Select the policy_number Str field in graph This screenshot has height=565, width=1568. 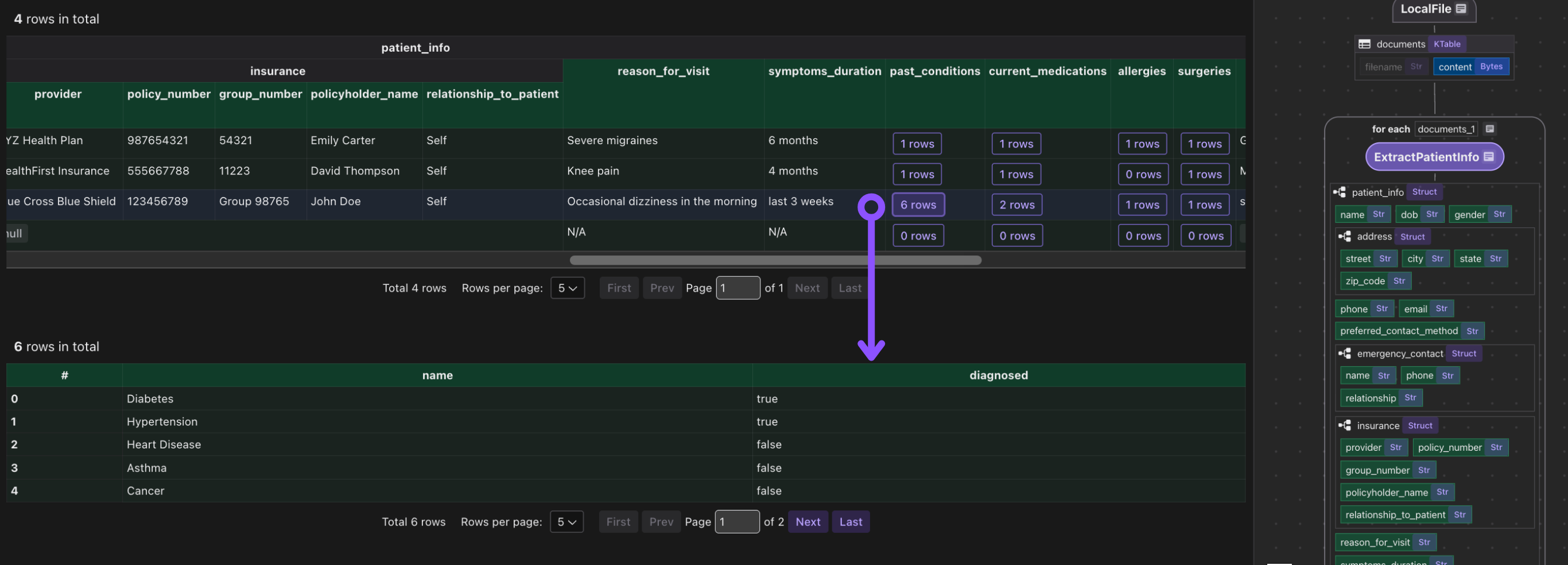click(x=1460, y=447)
